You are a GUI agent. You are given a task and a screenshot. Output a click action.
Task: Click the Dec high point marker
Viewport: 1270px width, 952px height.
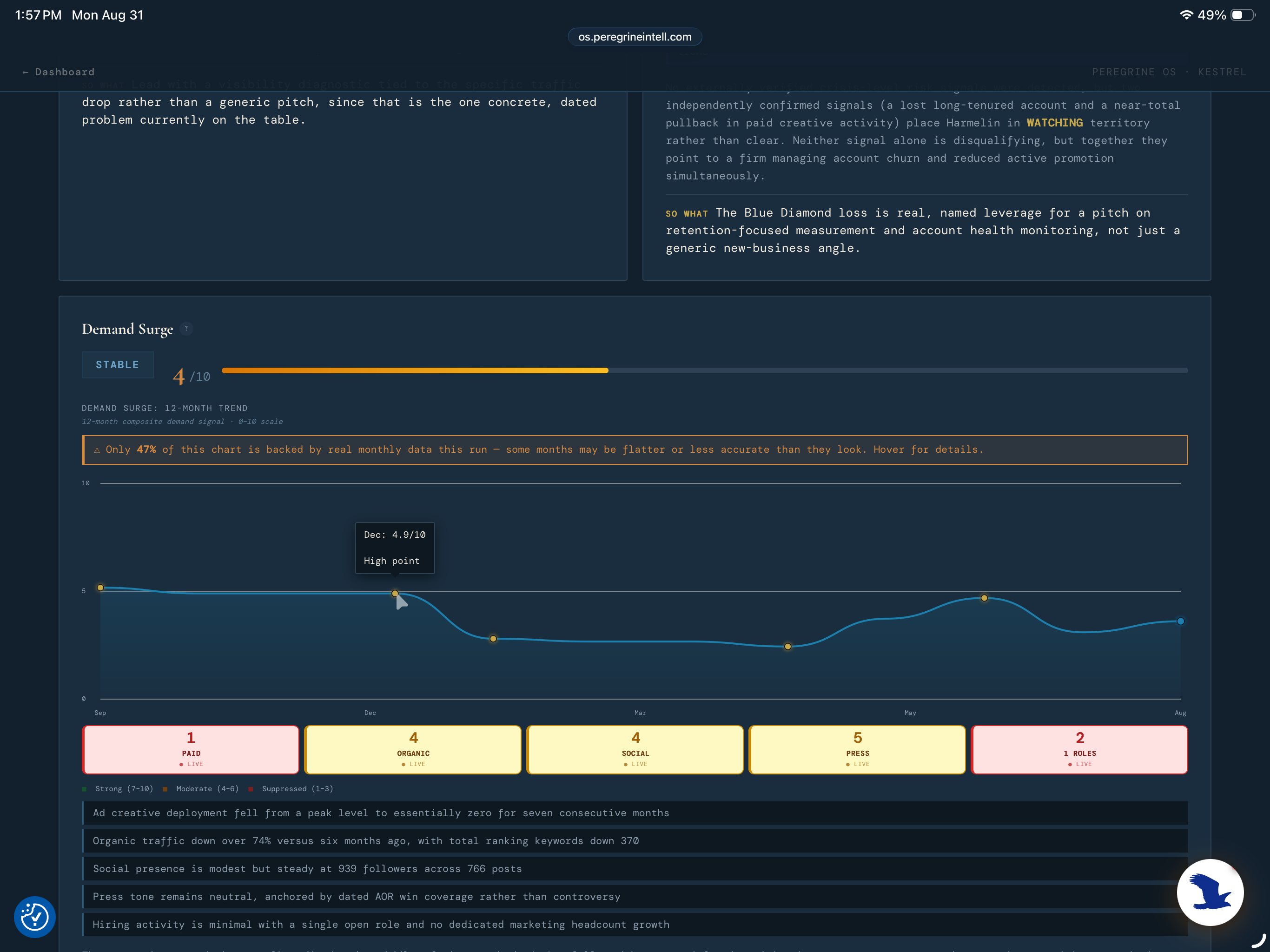[395, 593]
